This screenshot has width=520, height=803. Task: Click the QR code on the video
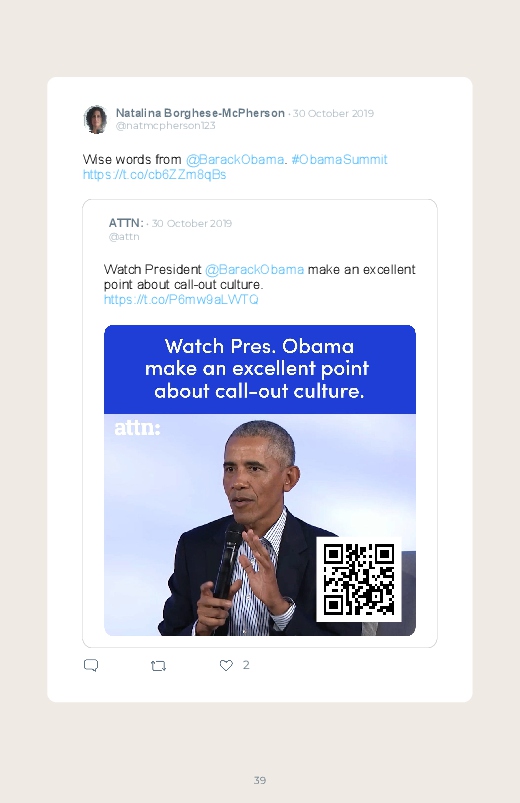[x=359, y=579]
